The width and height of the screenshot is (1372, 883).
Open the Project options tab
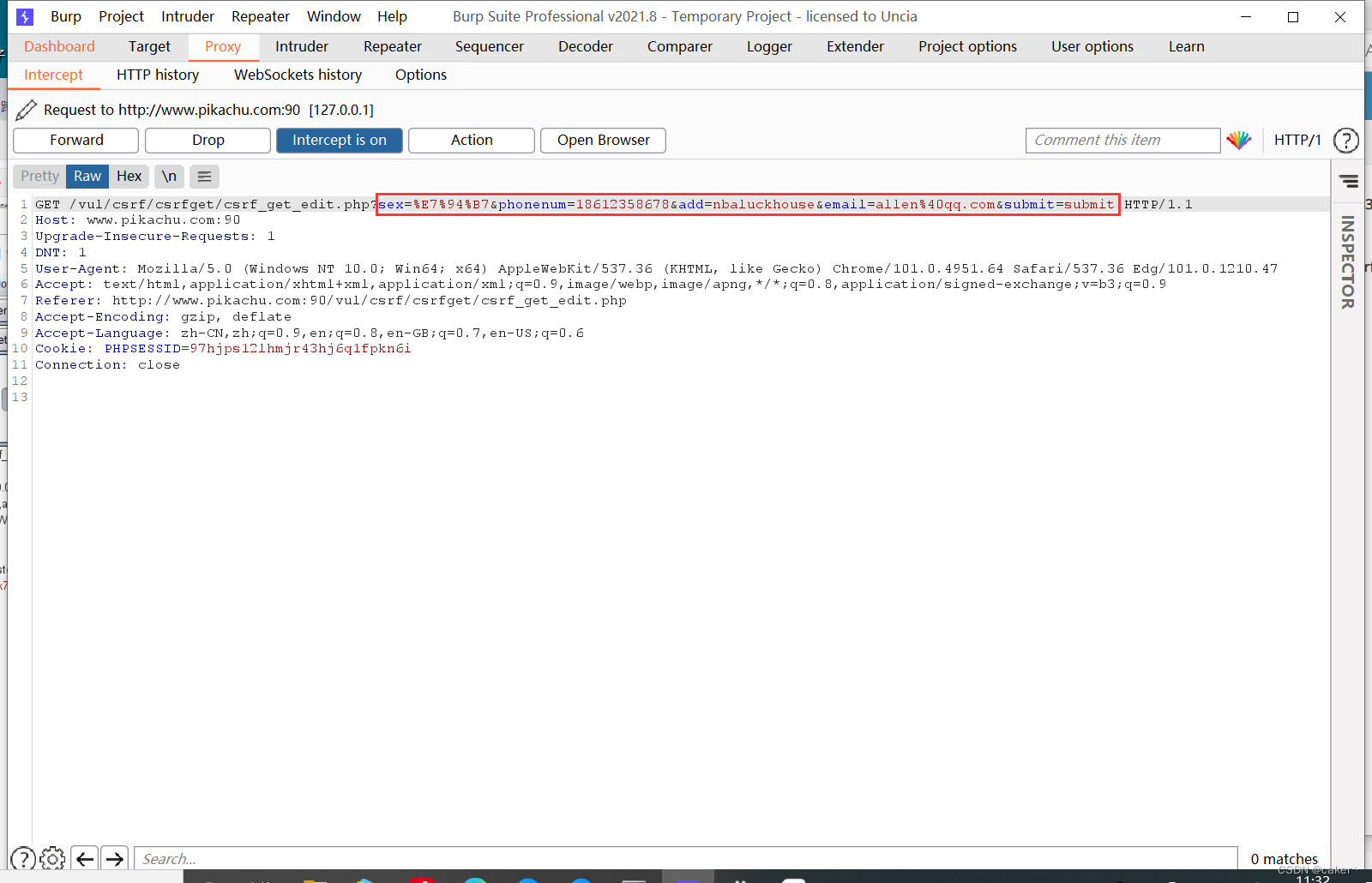(x=967, y=47)
